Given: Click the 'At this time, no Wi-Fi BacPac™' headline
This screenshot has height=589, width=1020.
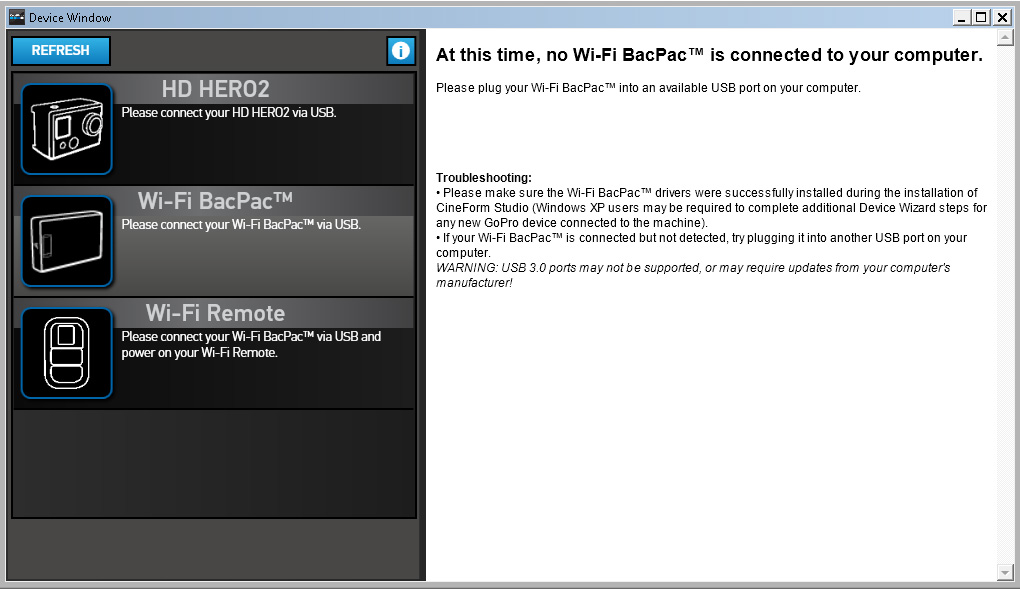Looking at the screenshot, I should click(709, 55).
